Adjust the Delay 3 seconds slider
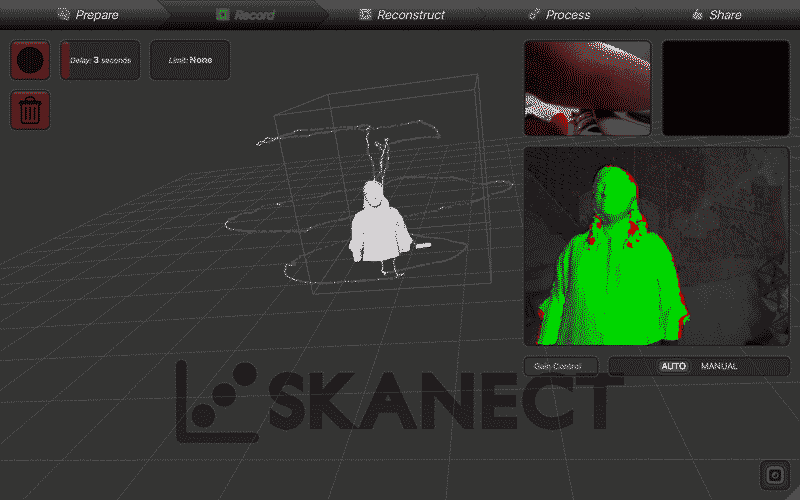Screen dimensions: 800x500 [100, 60]
